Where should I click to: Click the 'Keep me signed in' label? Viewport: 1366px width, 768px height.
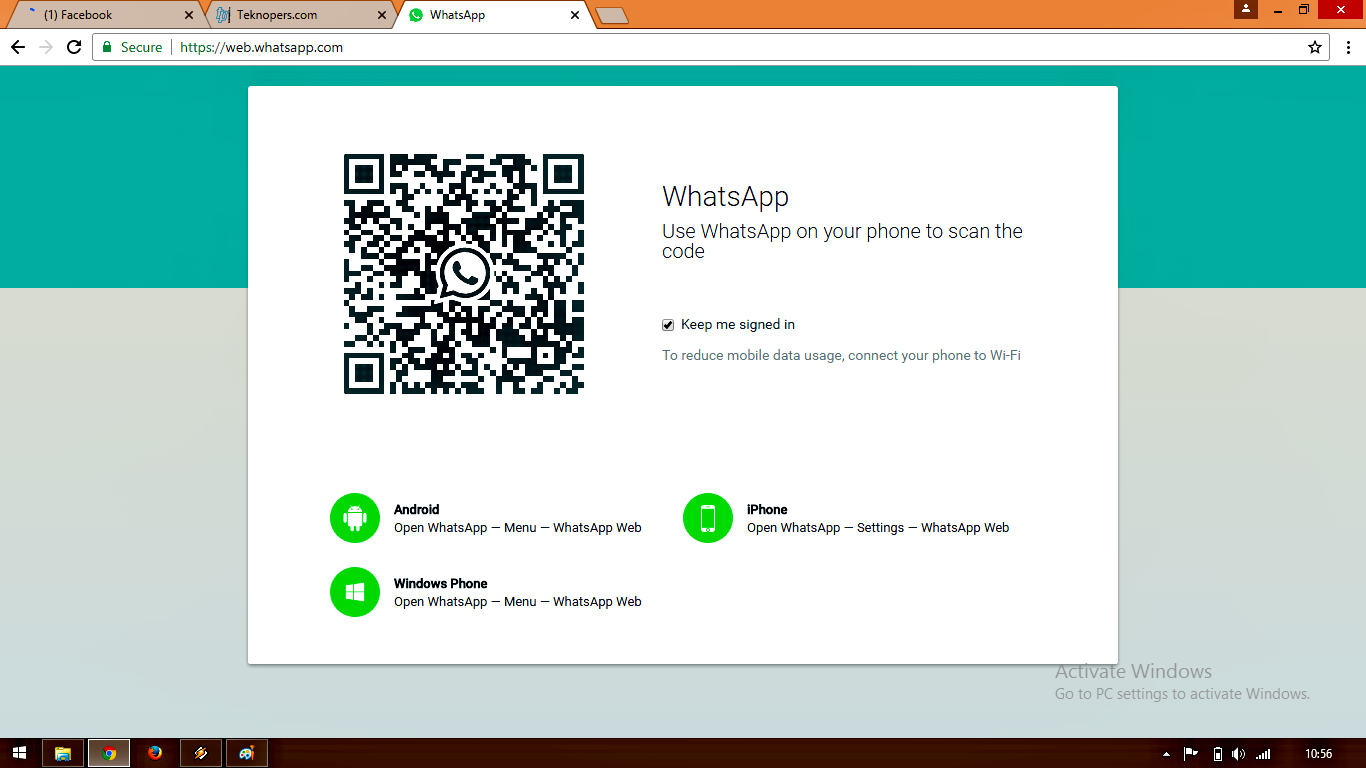coord(738,325)
